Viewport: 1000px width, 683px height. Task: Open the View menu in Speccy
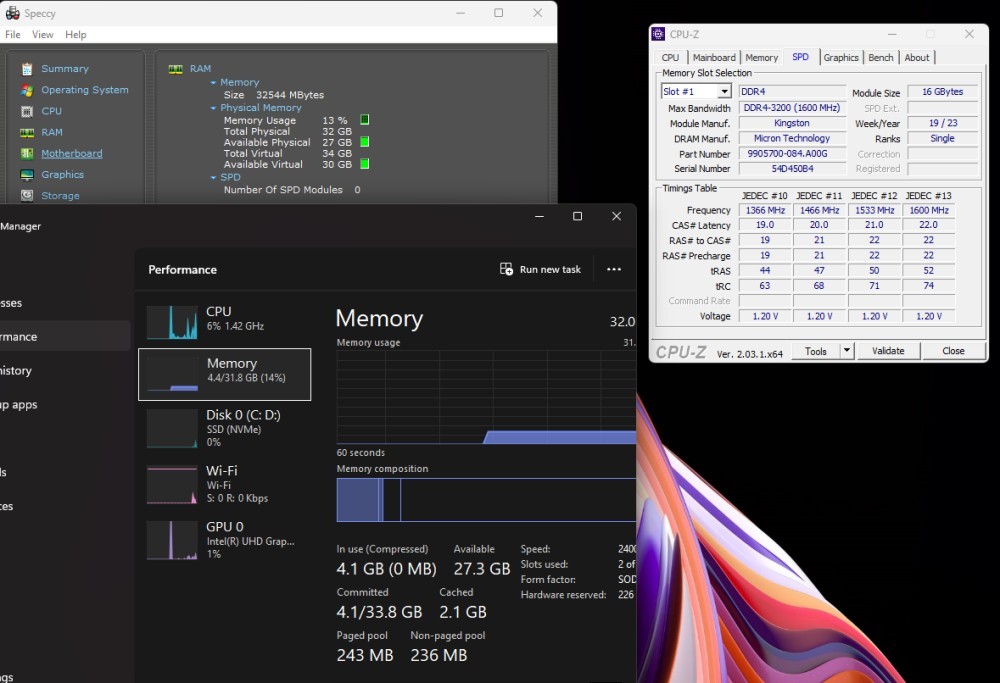click(43, 35)
